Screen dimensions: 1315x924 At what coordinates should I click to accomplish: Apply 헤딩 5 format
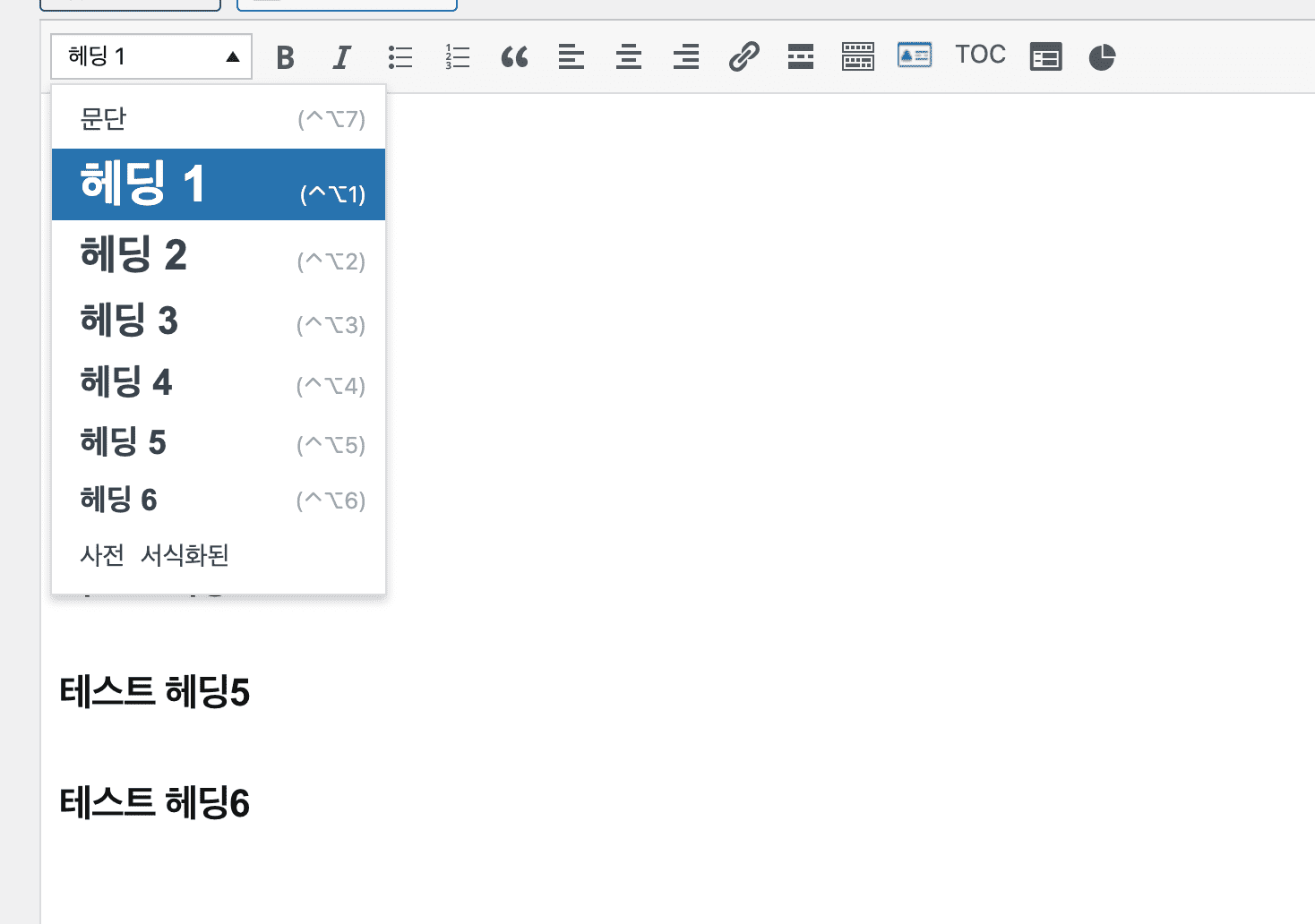tap(219, 442)
